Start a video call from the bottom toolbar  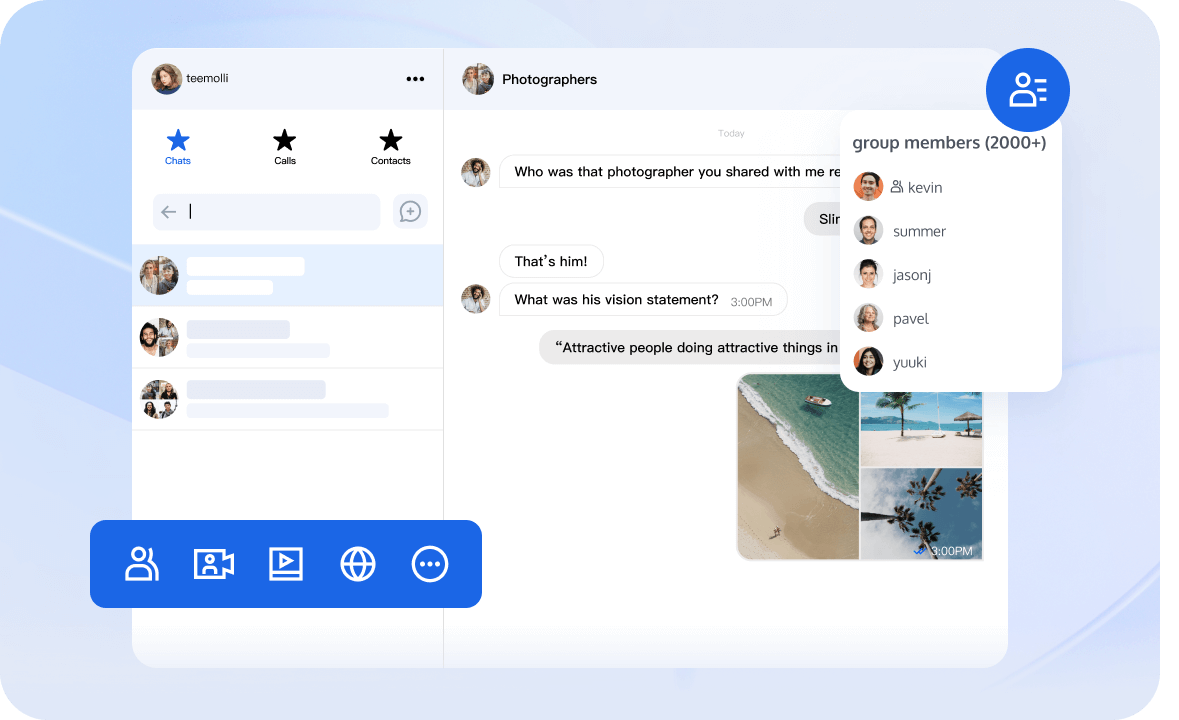click(x=213, y=564)
